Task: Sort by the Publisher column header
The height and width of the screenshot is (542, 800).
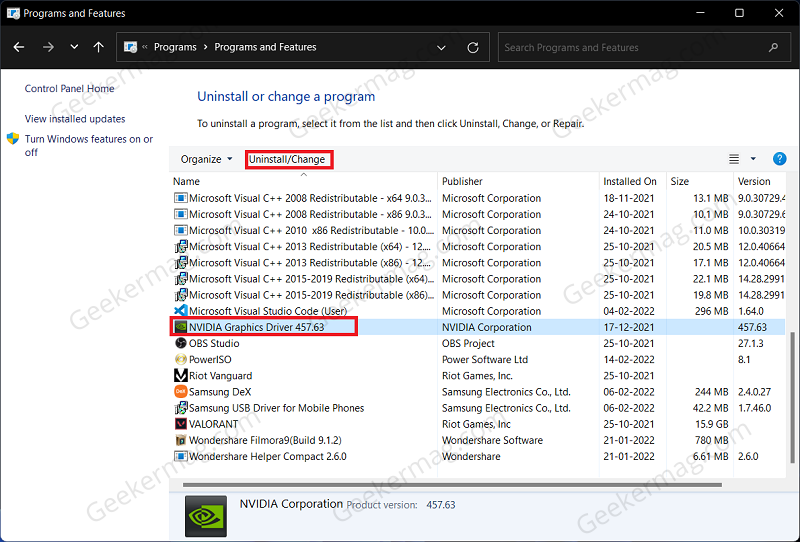Action: click(x=462, y=181)
